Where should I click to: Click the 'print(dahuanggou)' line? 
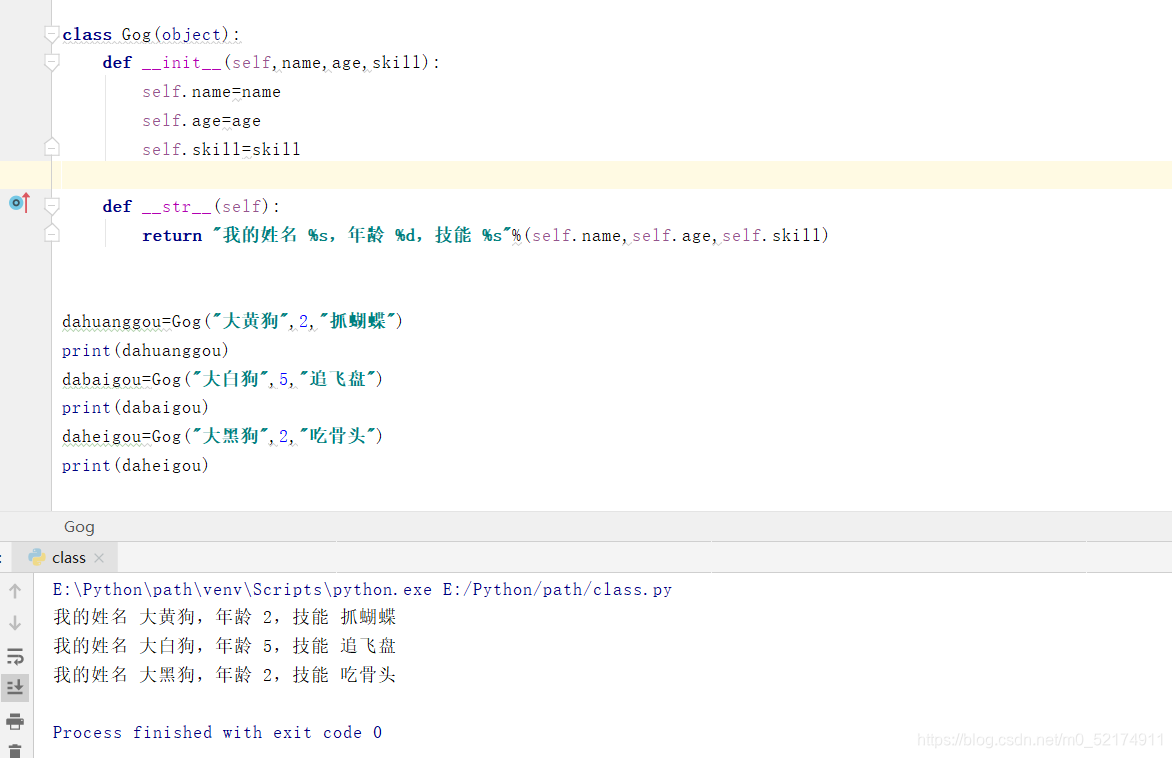pos(145,351)
